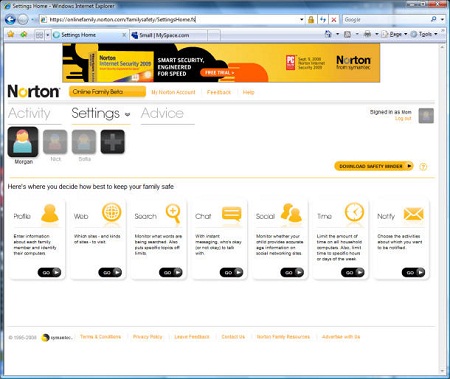Open the Settings dropdown arrow
This screenshot has height=379, width=450.
pyautogui.click(x=127, y=115)
